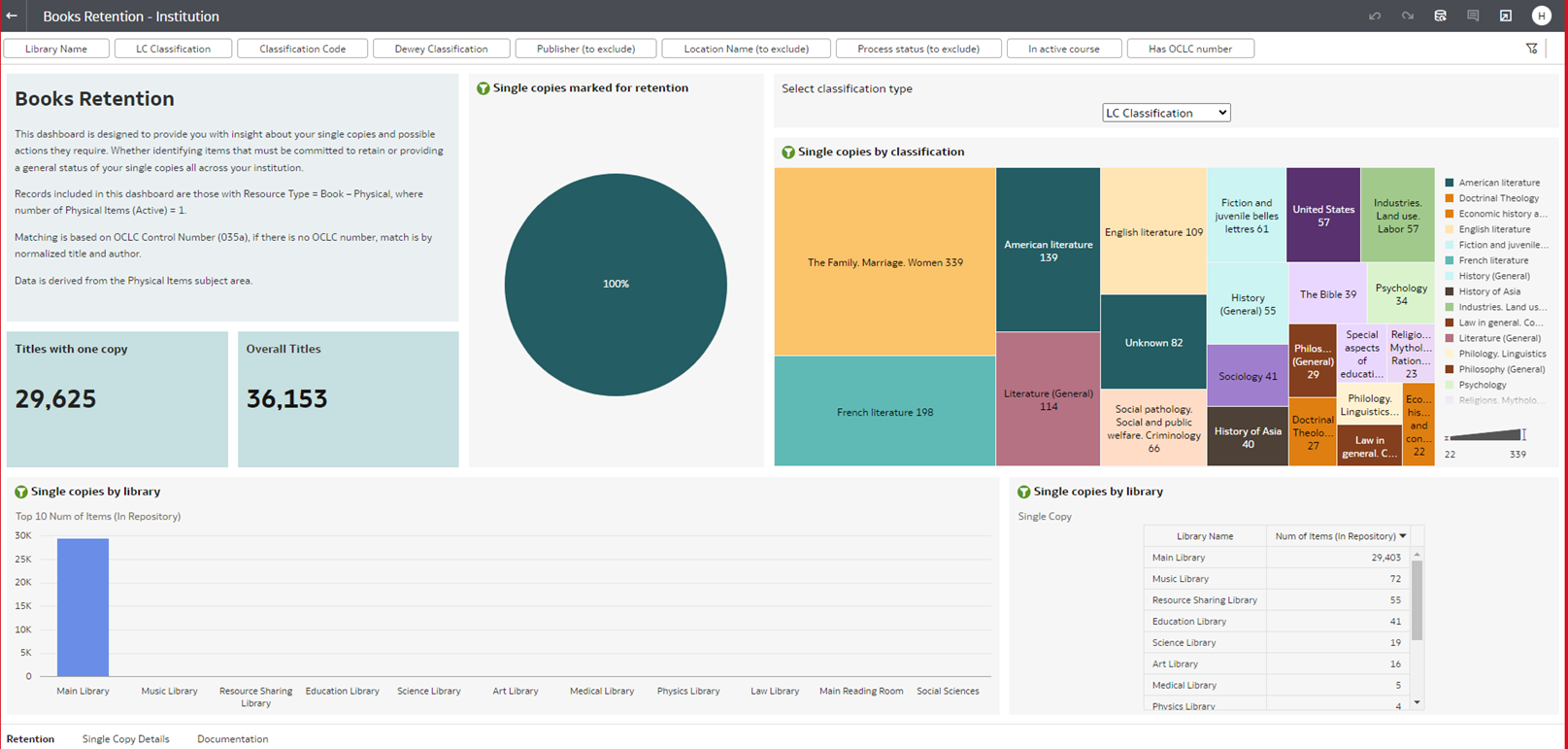Click 'Main Library' row in table
Image resolution: width=1568 pixels, height=749 pixels.
click(1277, 558)
